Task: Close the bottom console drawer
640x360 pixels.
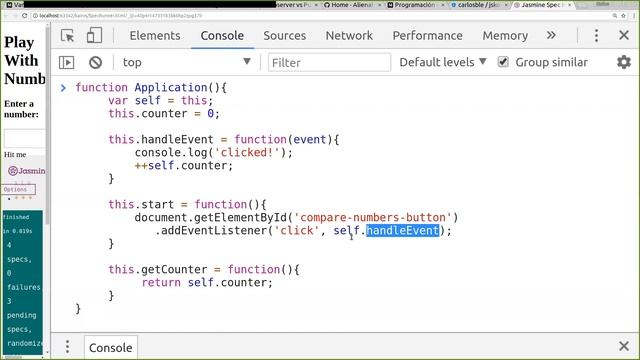Action: [624, 346]
